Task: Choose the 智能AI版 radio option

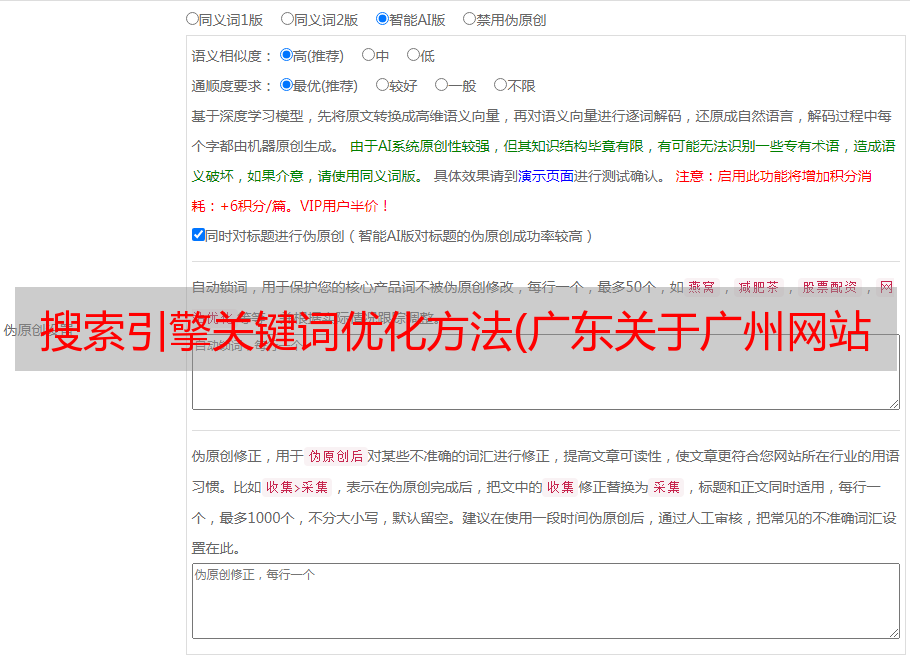Action: click(382, 19)
